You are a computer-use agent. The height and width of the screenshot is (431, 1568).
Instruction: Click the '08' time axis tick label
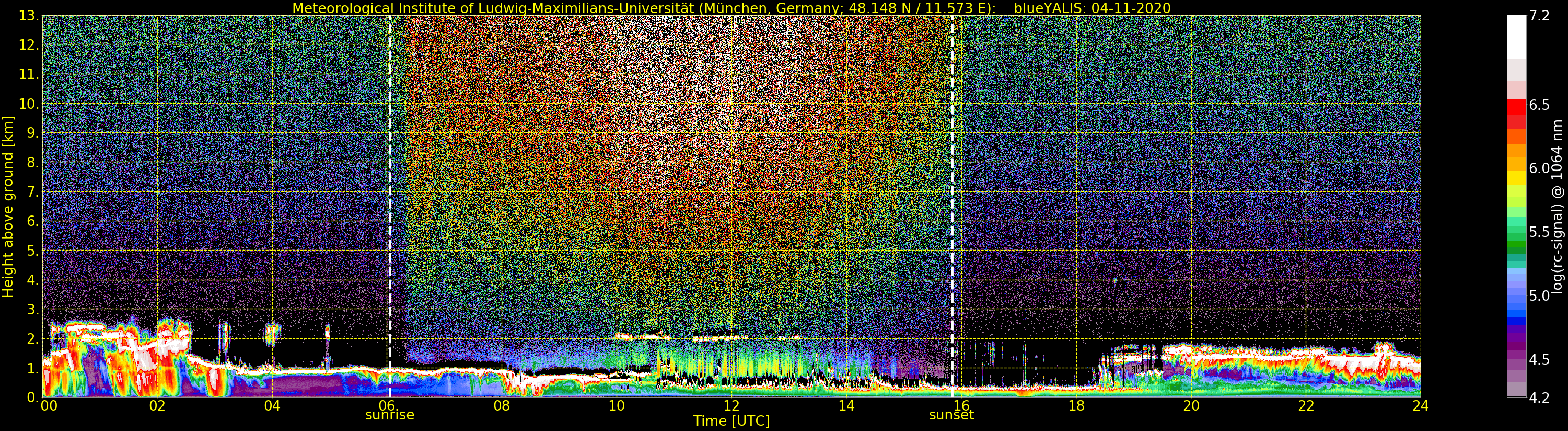point(502,405)
